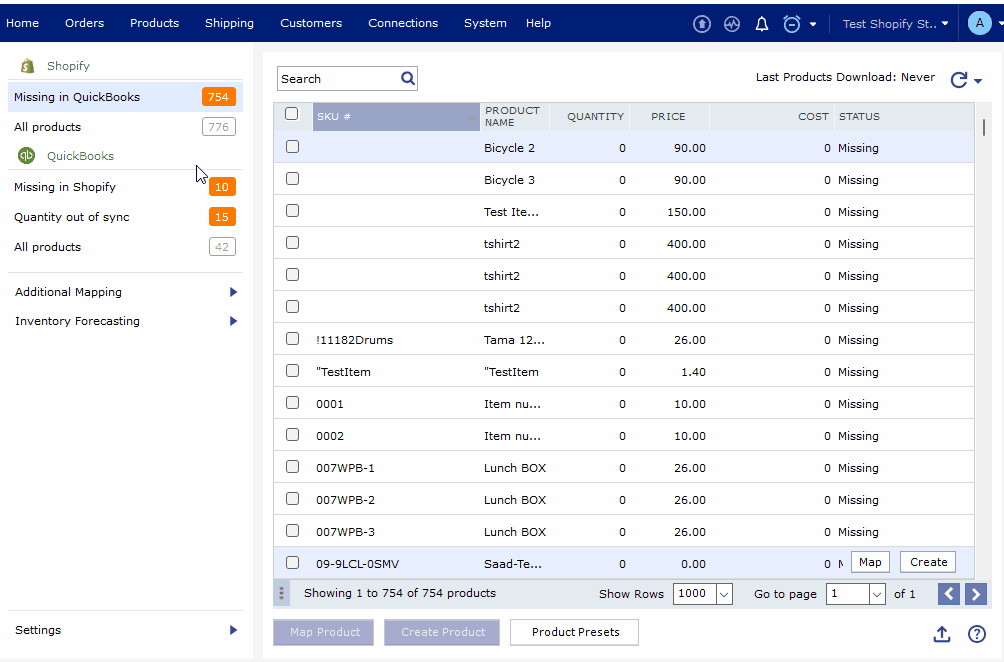Open notifications bell
The height and width of the screenshot is (662, 1004).
click(762, 24)
